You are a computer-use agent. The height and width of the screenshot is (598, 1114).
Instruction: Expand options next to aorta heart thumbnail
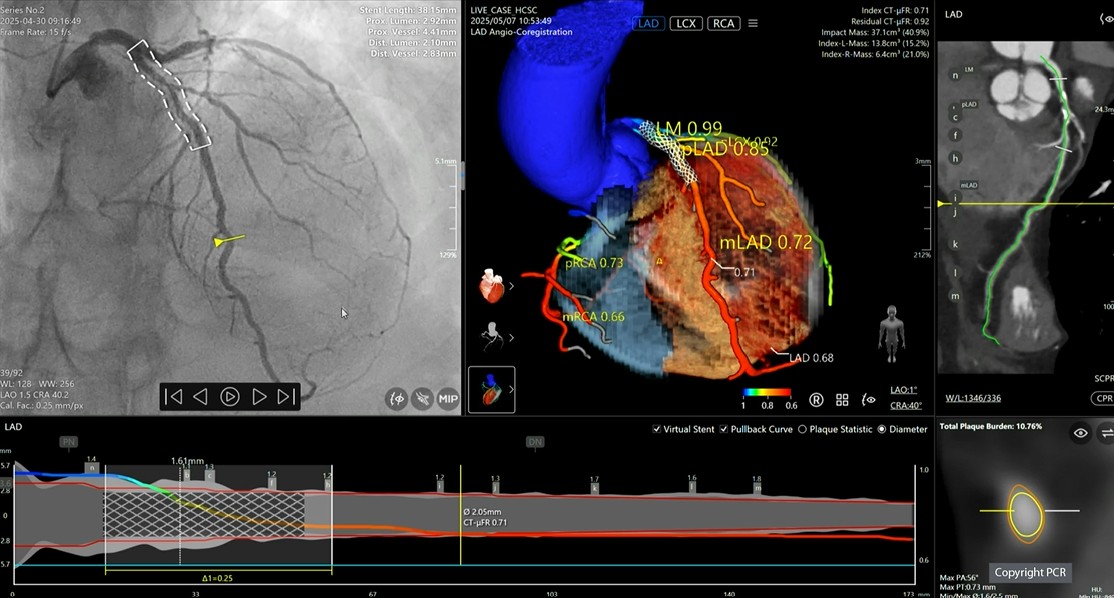511,389
